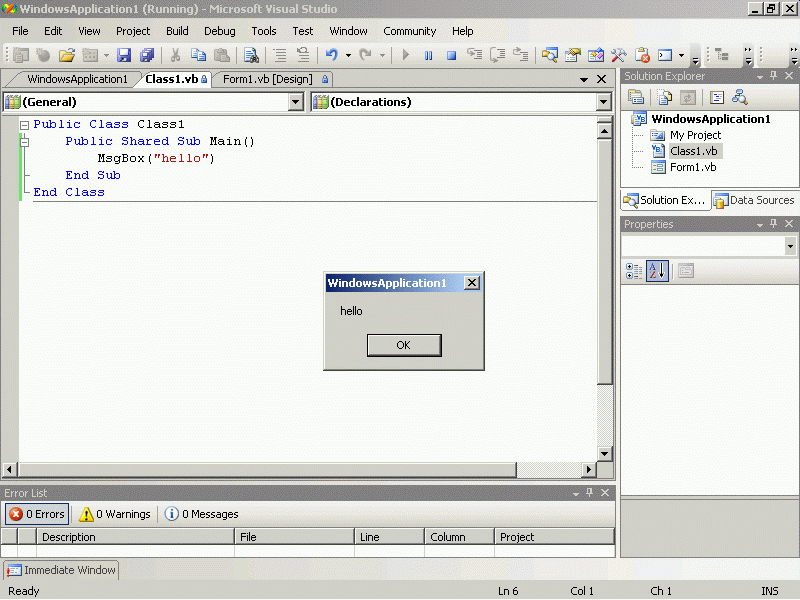Click the Undo arrow icon
Screen dimensions: 800x600
[331, 56]
